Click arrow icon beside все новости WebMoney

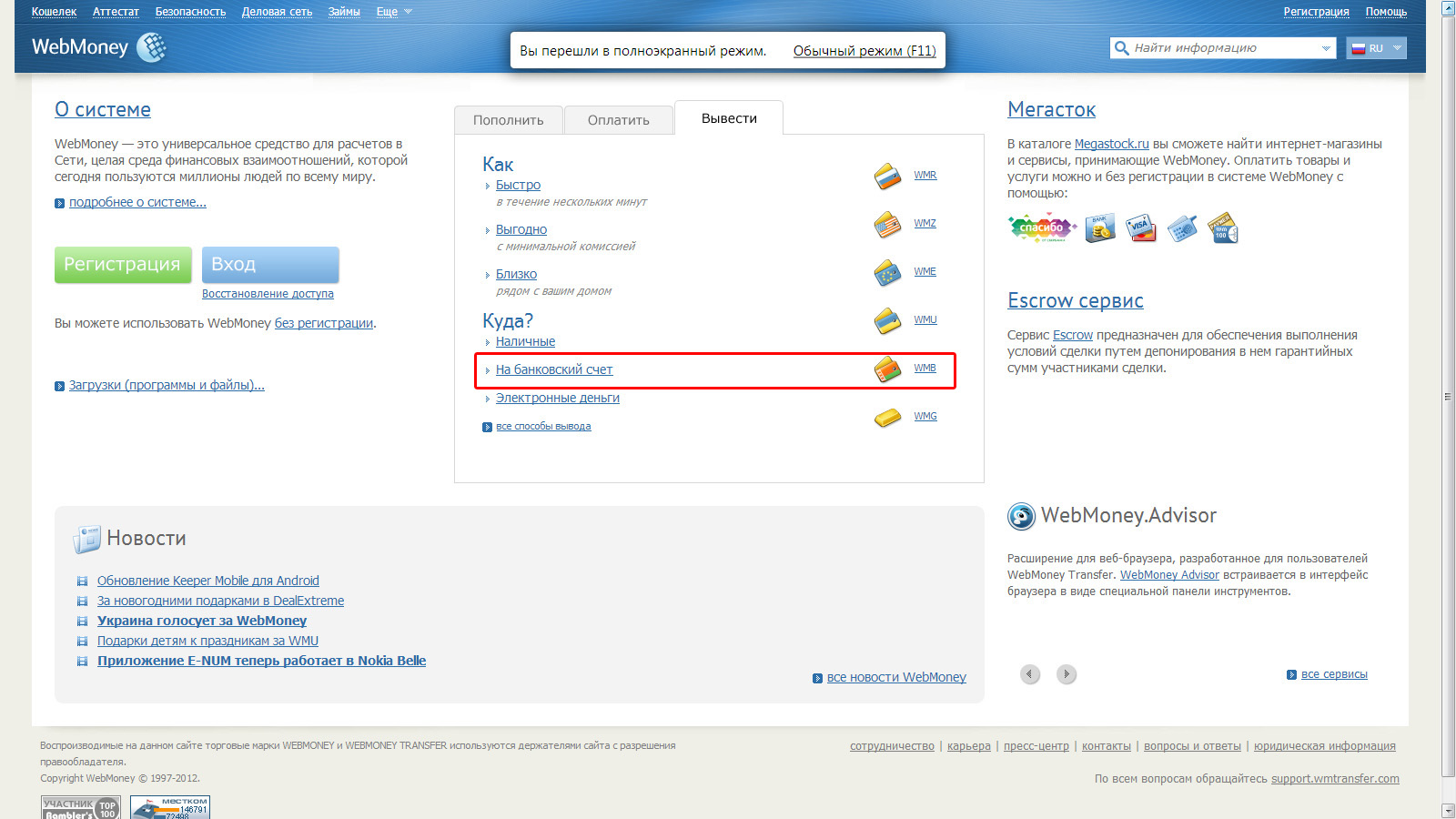point(817,678)
